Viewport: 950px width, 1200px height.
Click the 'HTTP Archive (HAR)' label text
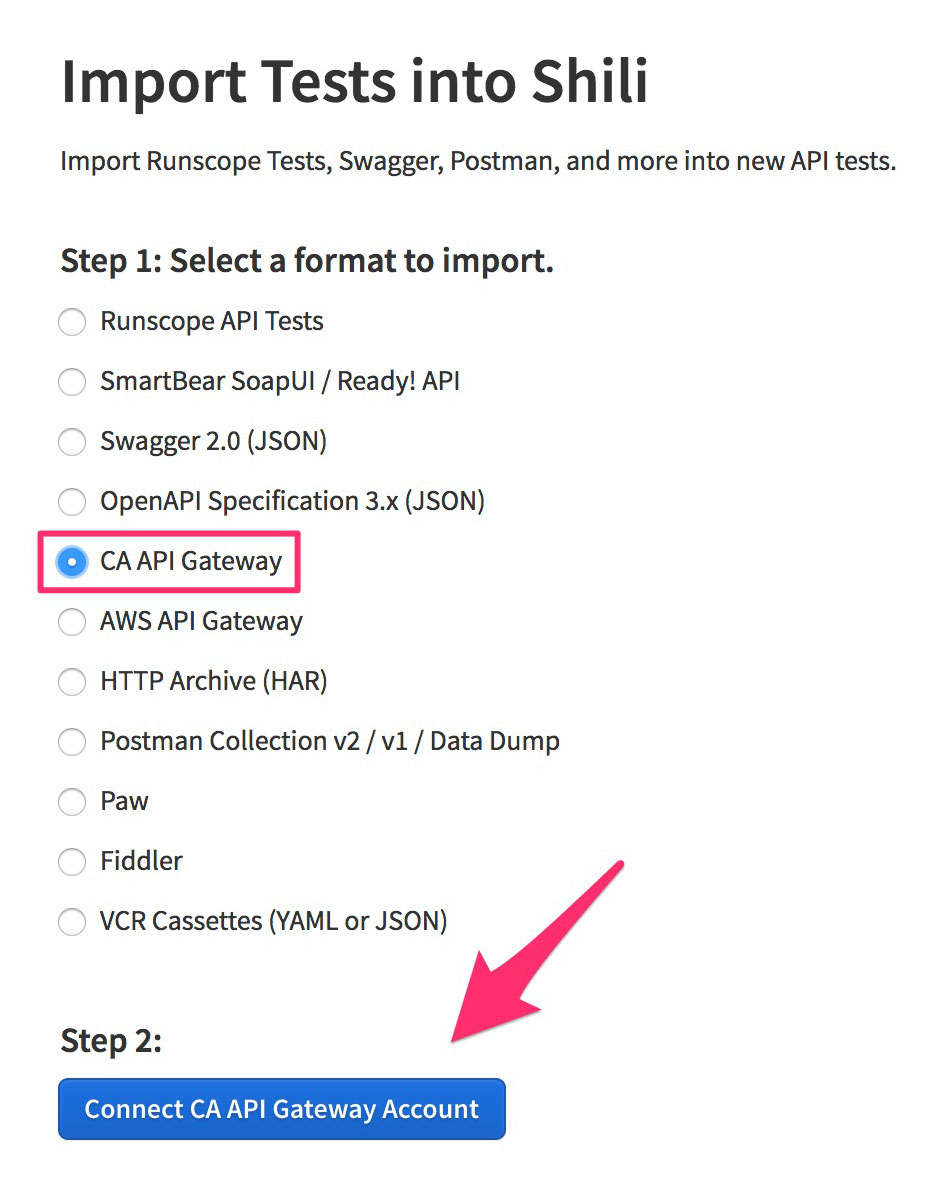point(214,682)
